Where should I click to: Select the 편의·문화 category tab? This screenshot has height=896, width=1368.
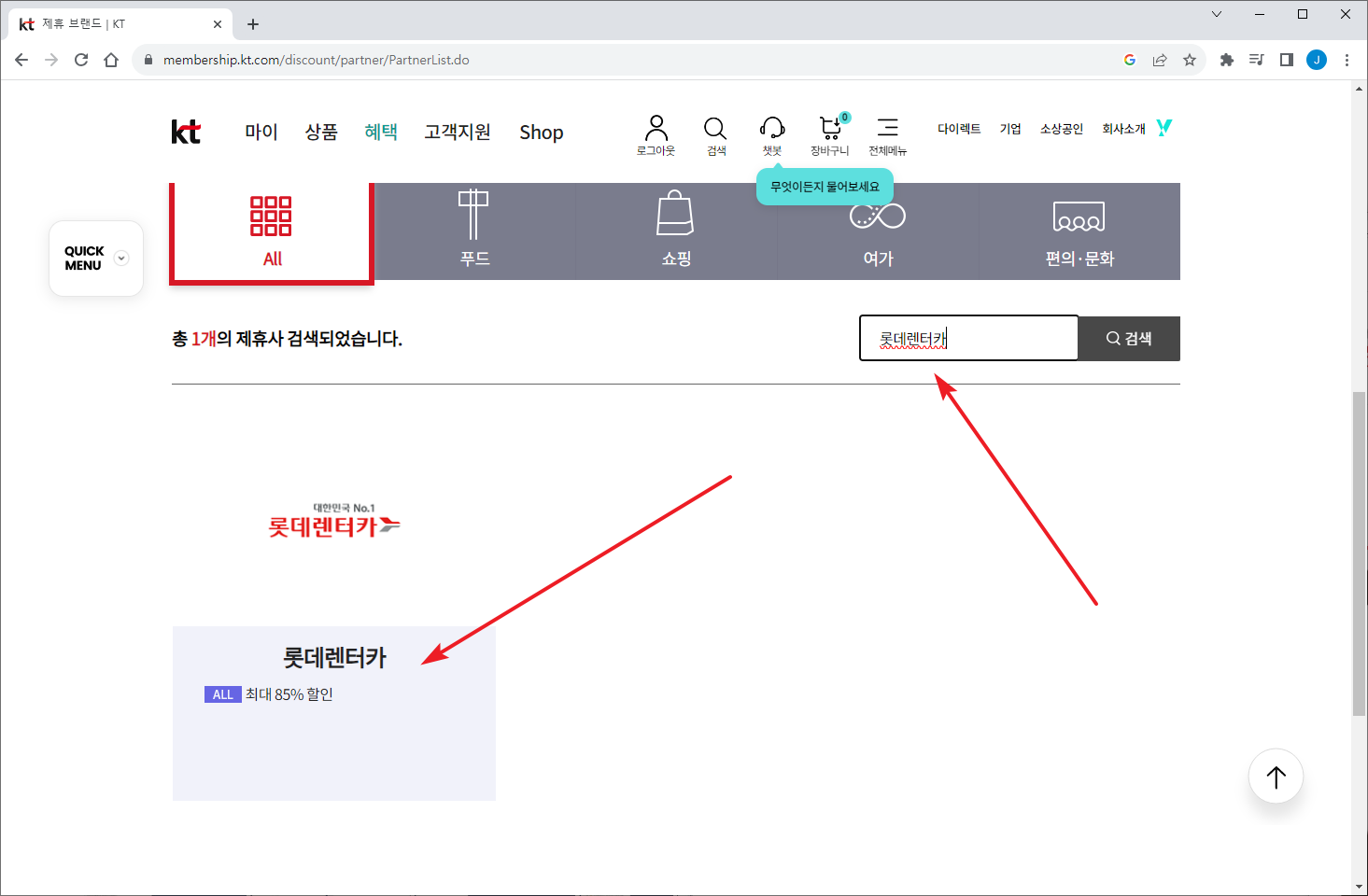(x=1079, y=231)
